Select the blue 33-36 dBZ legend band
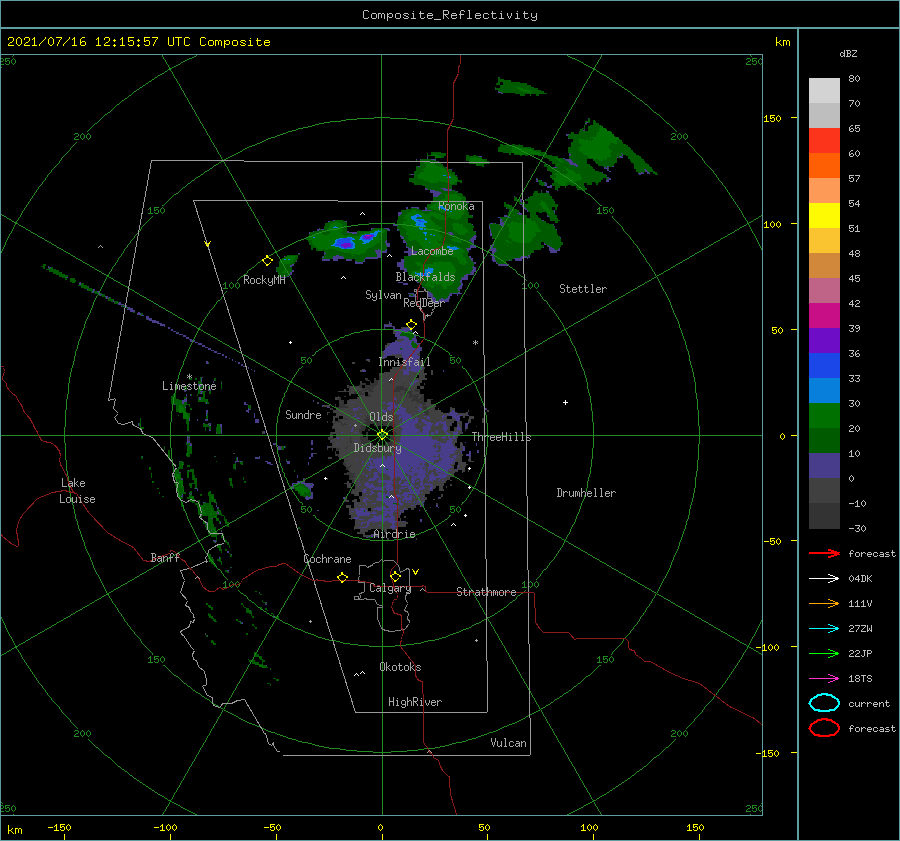This screenshot has width=900, height=841. (824, 366)
